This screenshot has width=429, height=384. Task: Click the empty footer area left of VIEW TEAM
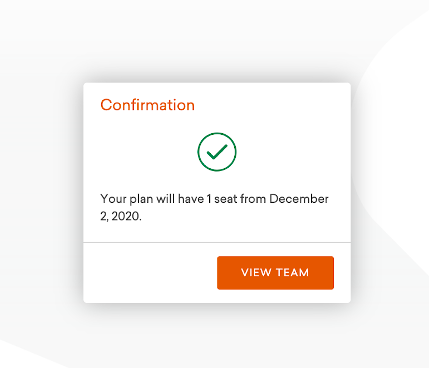pyautogui.click(x=150, y=273)
